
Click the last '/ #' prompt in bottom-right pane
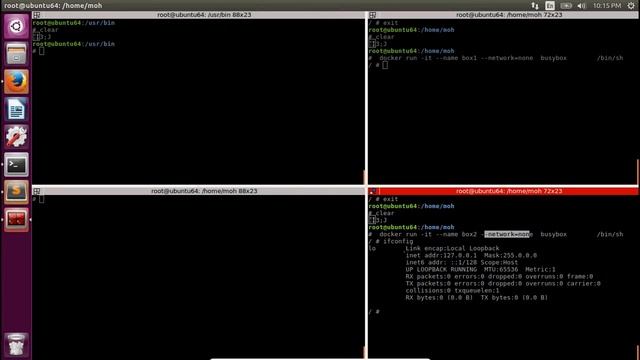tap(374, 312)
